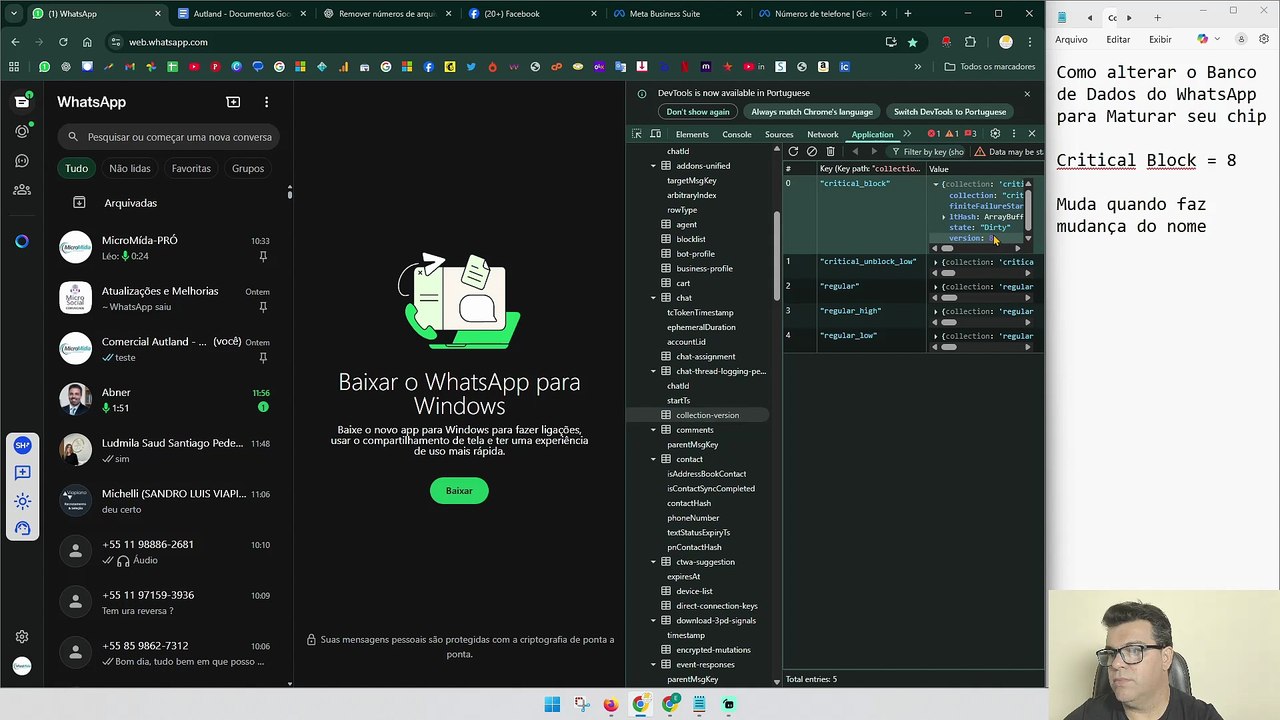Click the browser home button

[x=87, y=42]
